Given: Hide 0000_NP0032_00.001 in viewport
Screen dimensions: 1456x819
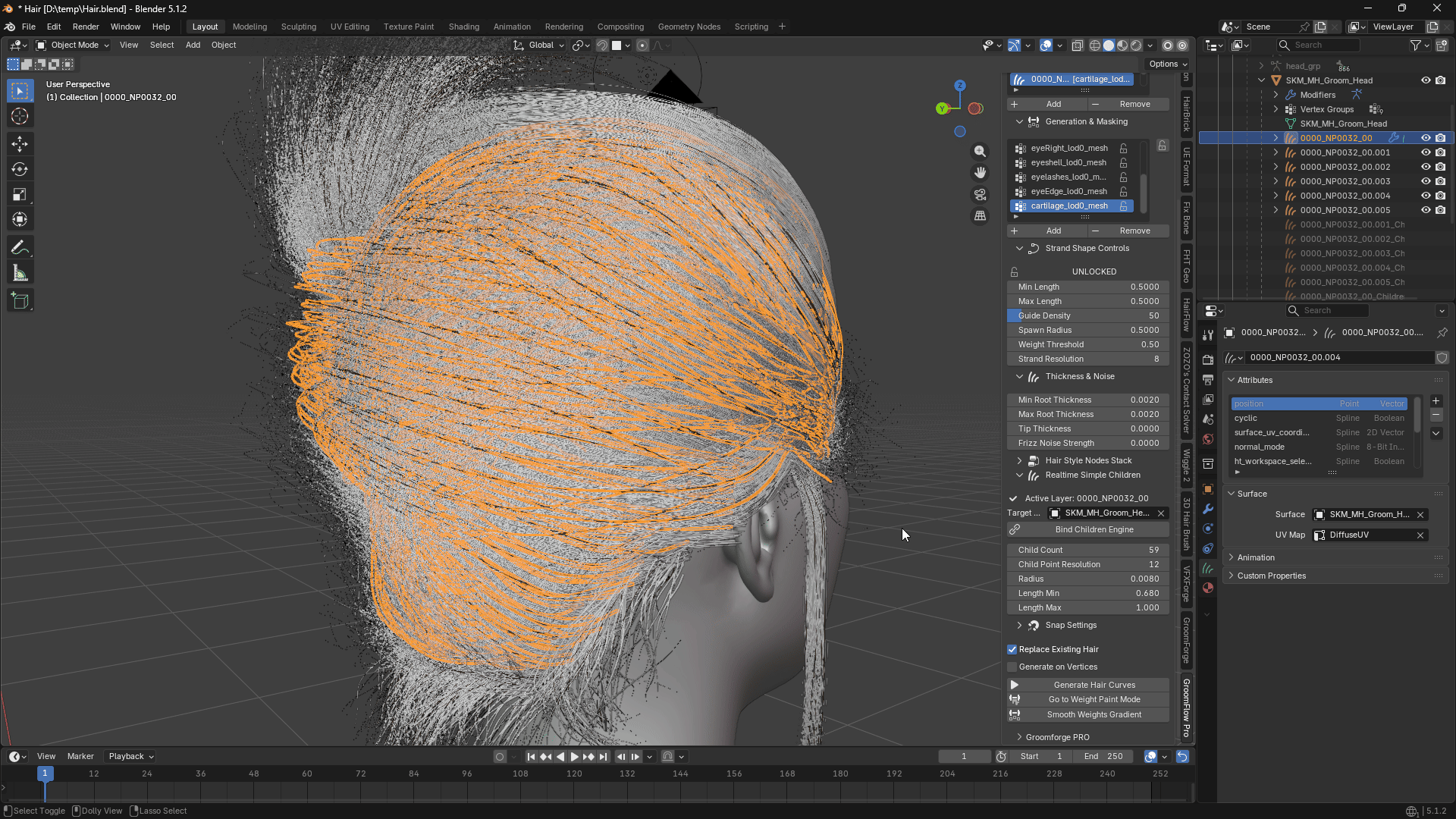Looking at the screenshot, I should pyautogui.click(x=1426, y=152).
